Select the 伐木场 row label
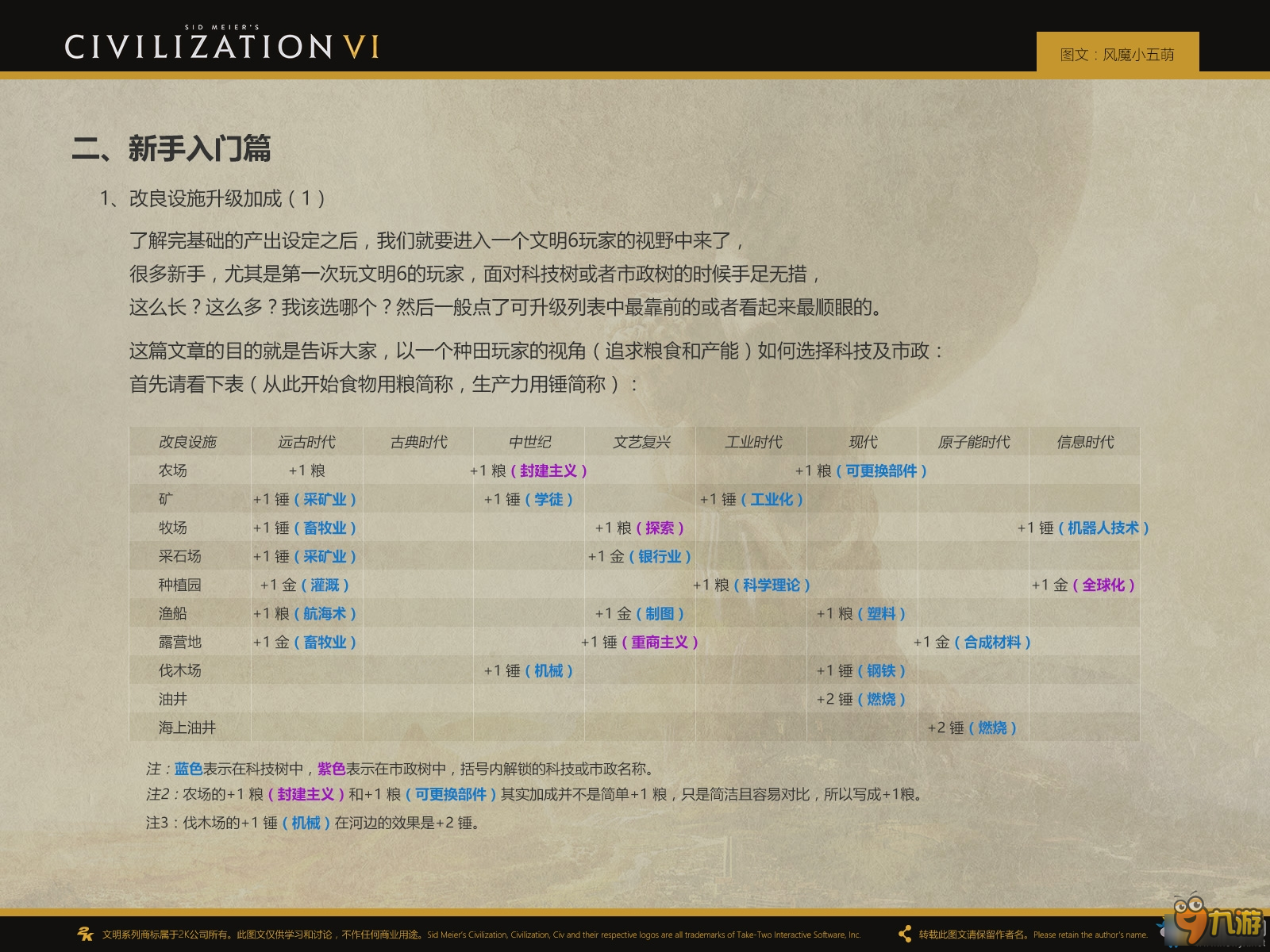This screenshot has width=1270, height=952. (x=179, y=670)
